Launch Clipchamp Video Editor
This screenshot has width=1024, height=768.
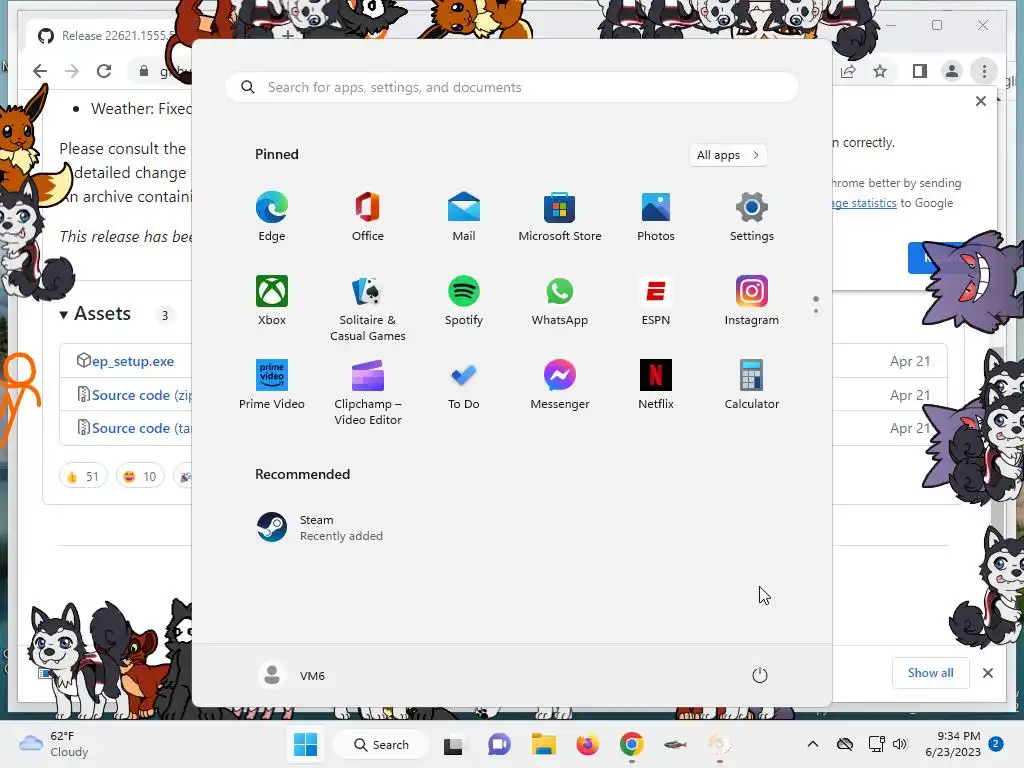tap(368, 393)
